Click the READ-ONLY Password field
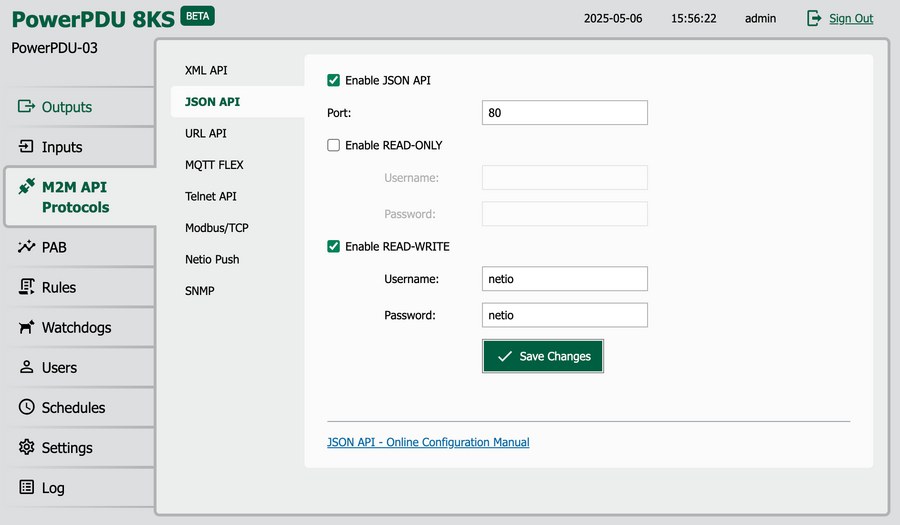This screenshot has width=900, height=525. pos(565,214)
